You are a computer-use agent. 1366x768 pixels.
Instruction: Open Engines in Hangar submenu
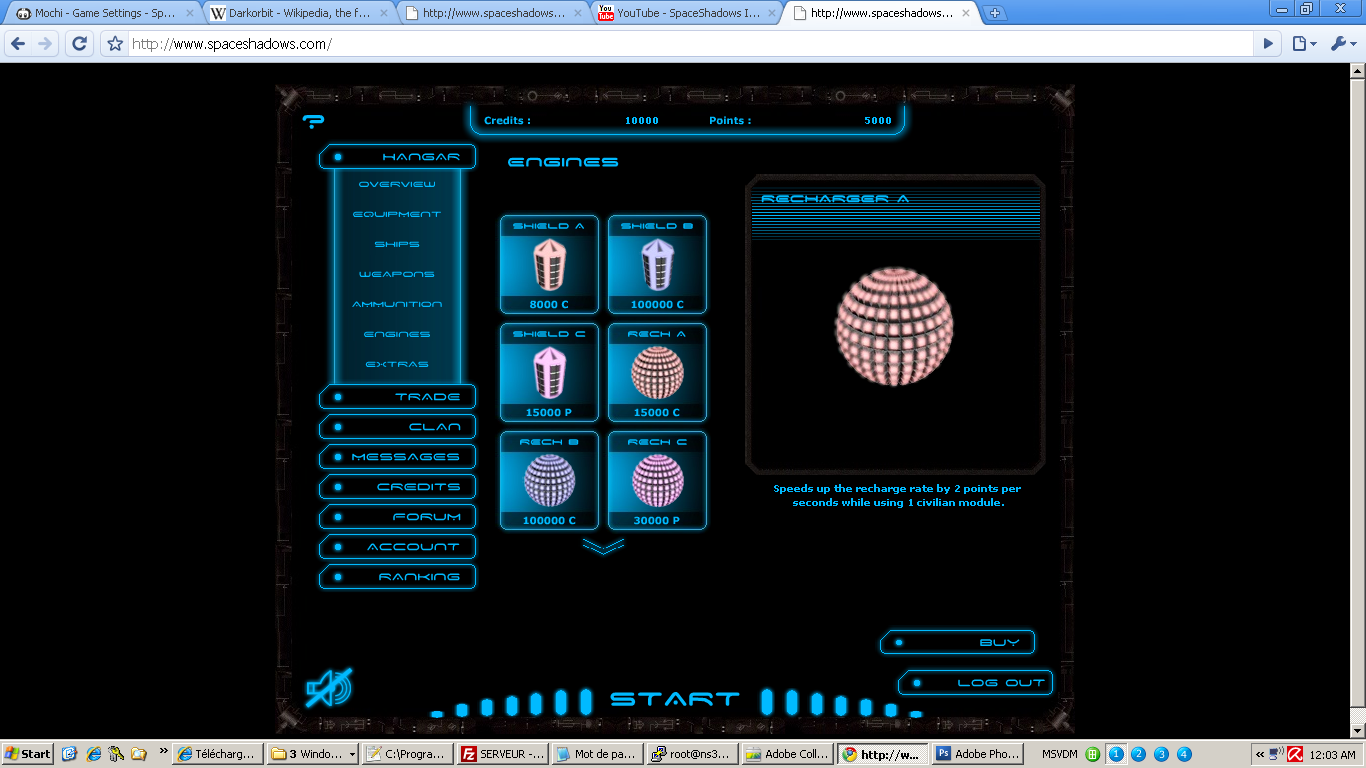397,334
